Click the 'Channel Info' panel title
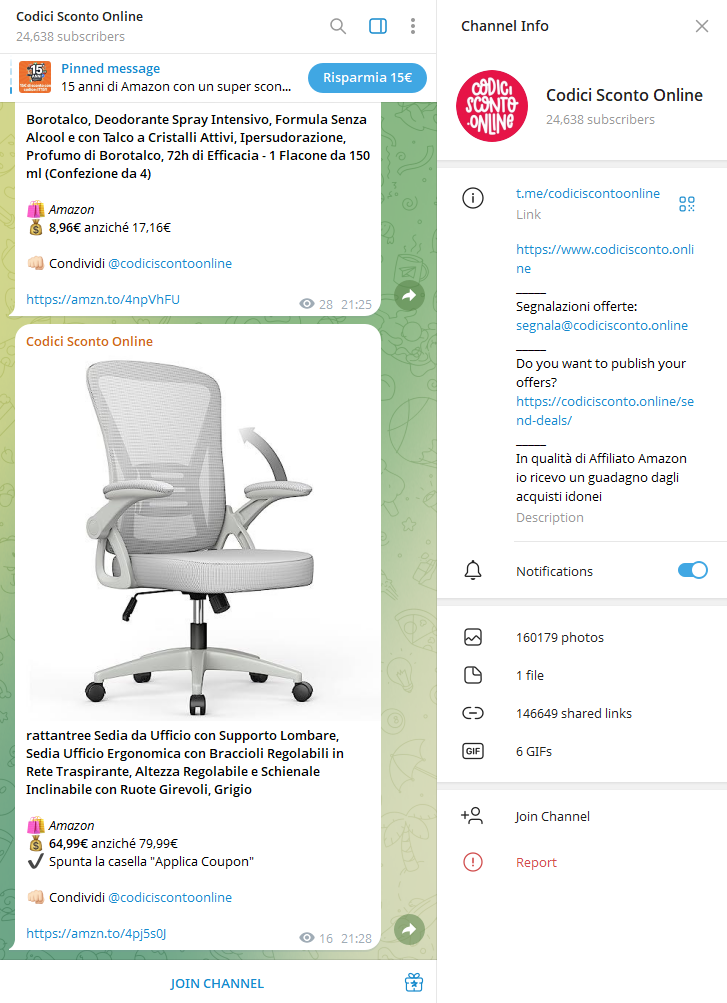The width and height of the screenshot is (727, 1003). [504, 26]
